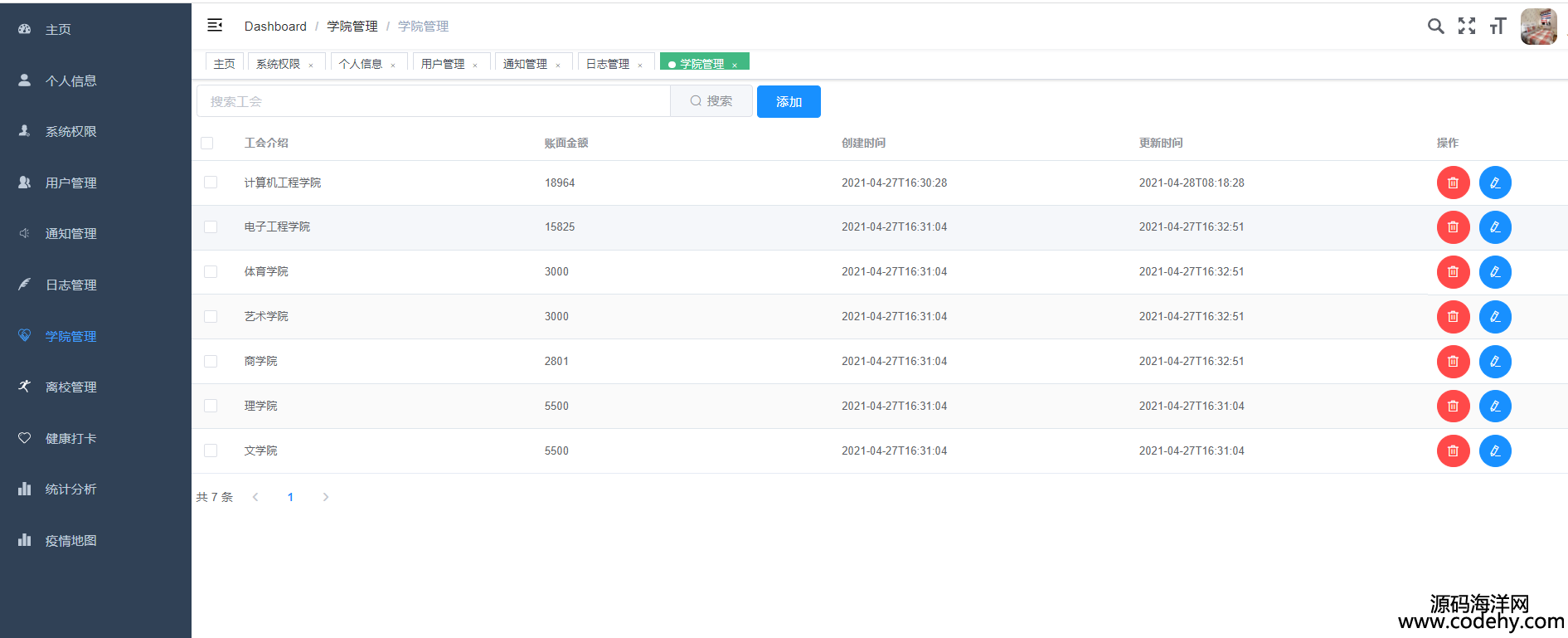1568x638 pixels.
Task: Edit the 电子工程学院 row
Action: click(1495, 227)
